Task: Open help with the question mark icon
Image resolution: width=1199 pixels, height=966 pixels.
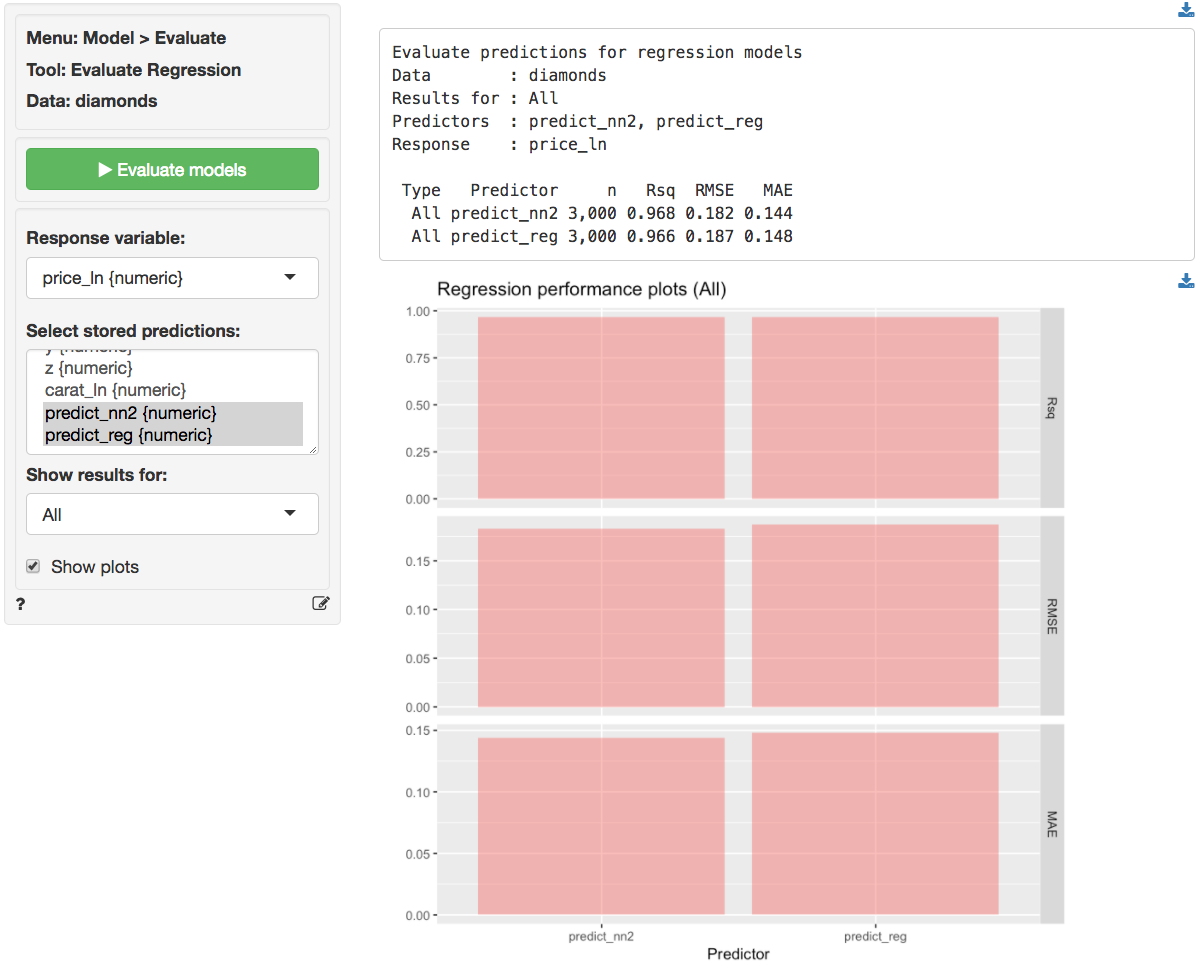Action: click(21, 603)
